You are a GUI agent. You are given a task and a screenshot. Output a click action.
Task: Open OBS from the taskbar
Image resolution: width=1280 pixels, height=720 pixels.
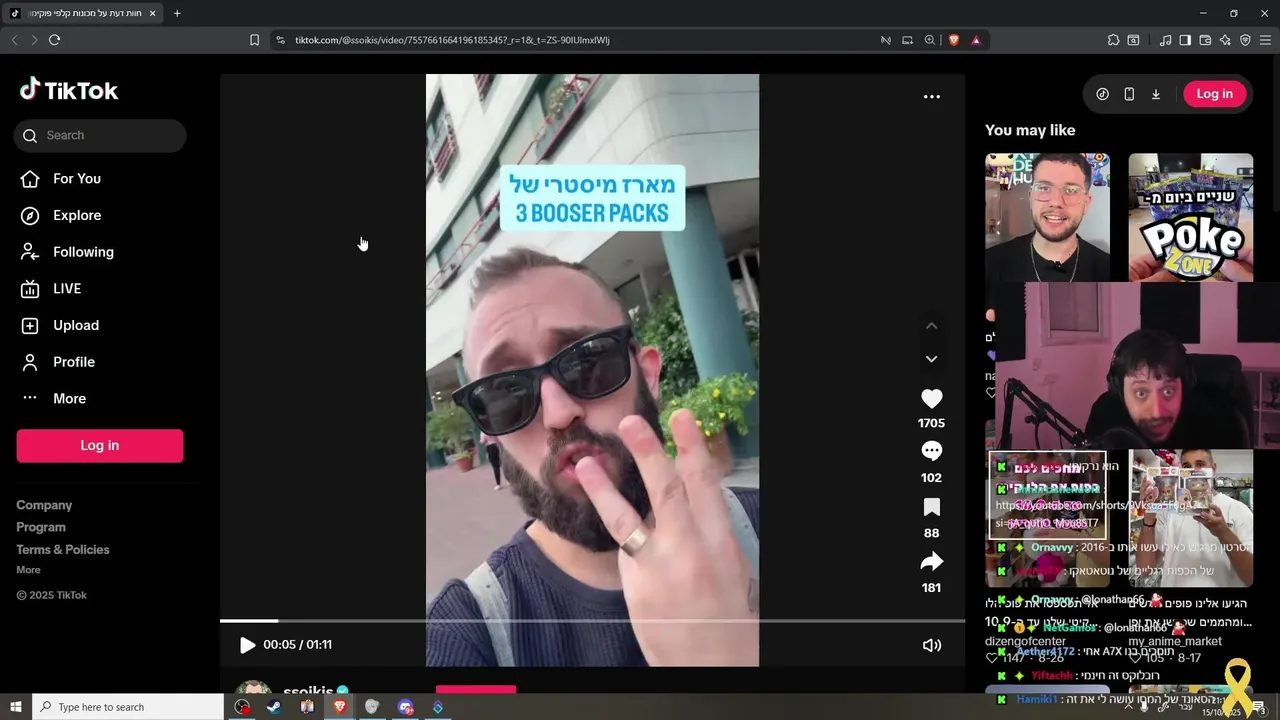click(242, 707)
